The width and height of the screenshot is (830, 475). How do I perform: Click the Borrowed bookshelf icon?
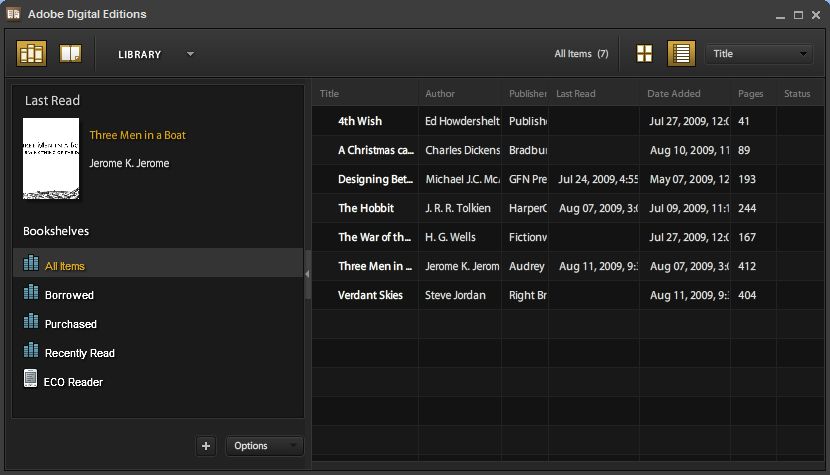point(31,292)
